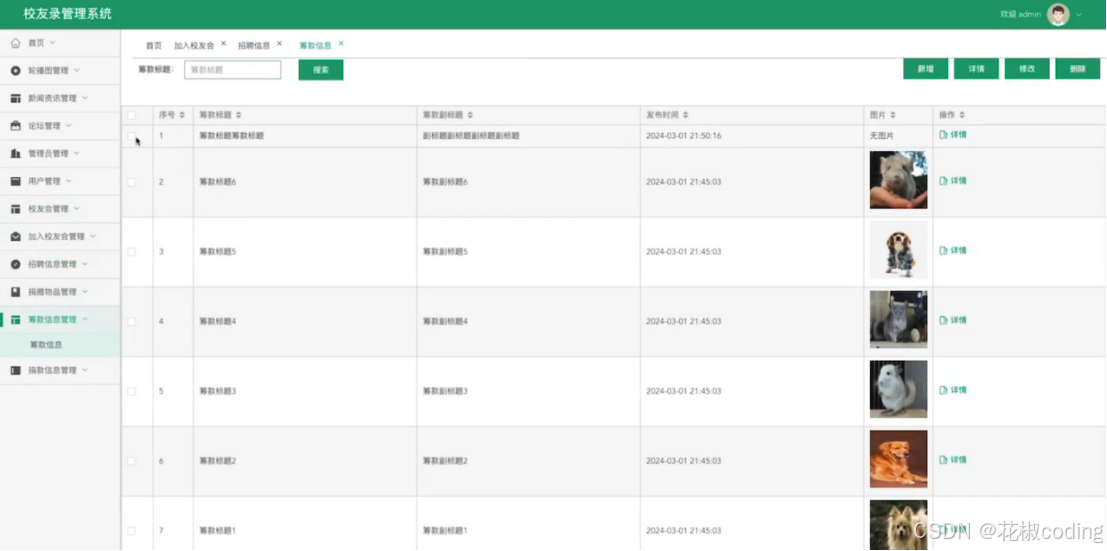Expand 论坛管理 menu chevron
The width and height of the screenshot is (1107, 551).
click(x=68, y=126)
